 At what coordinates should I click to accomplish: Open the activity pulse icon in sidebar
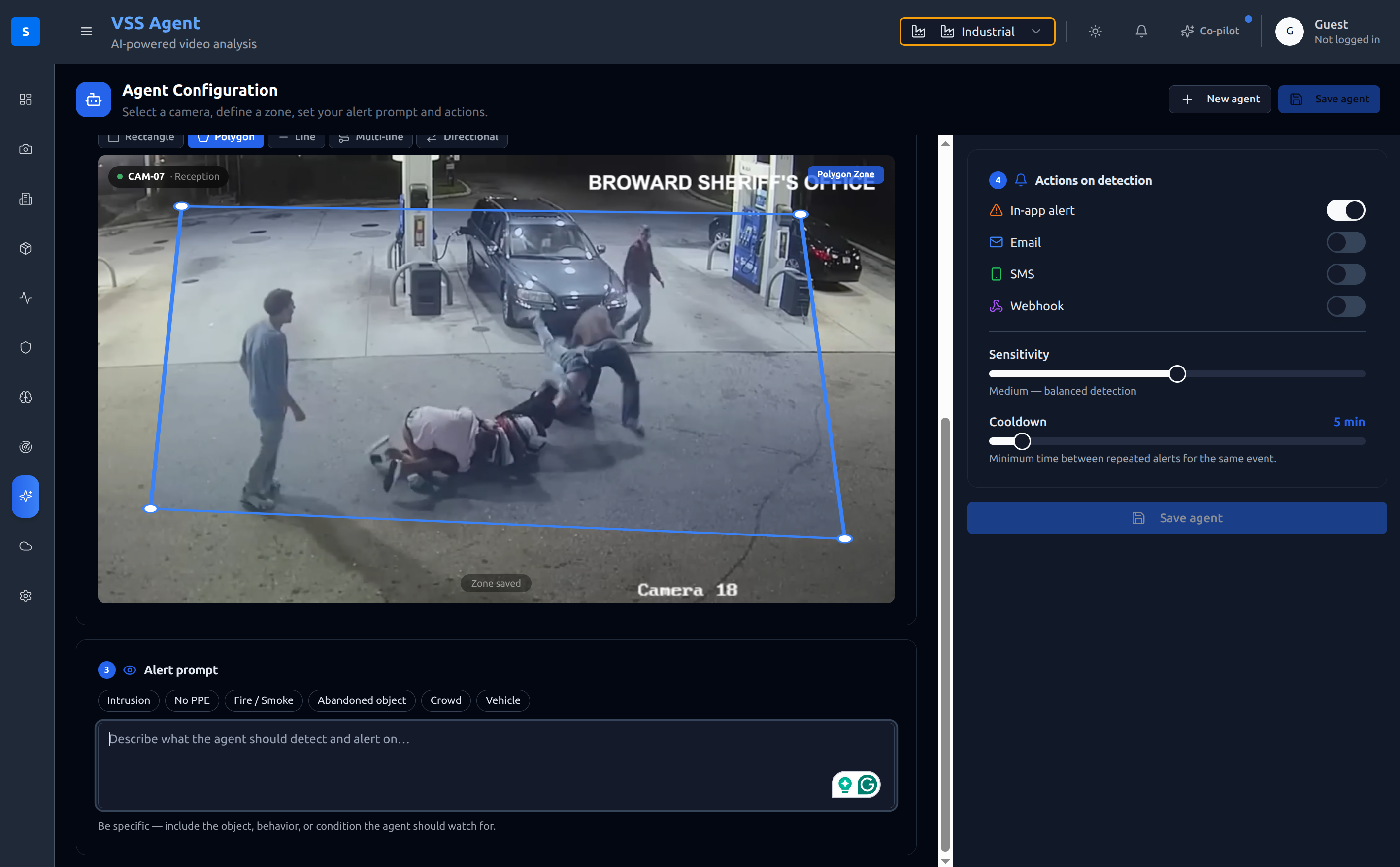pos(25,298)
